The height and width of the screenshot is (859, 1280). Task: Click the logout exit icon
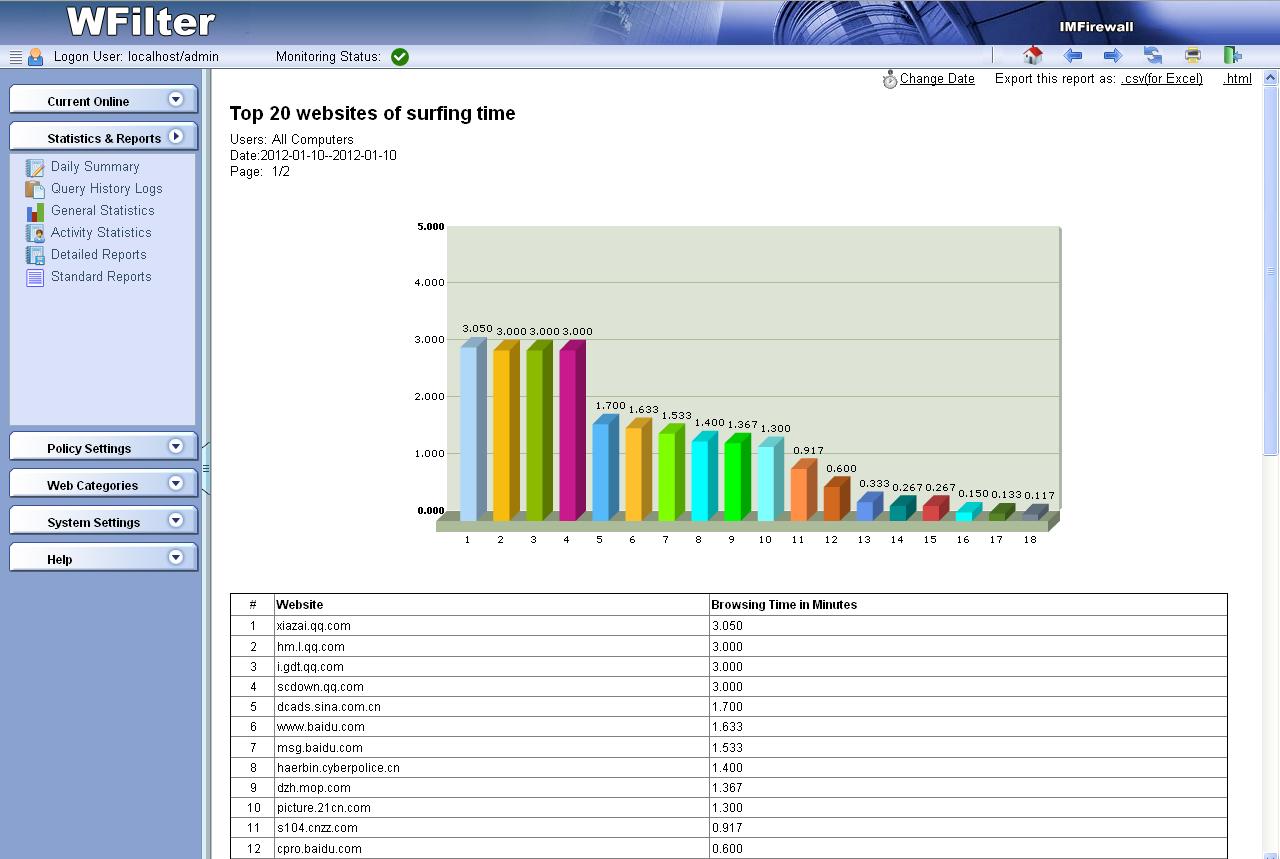point(1232,56)
